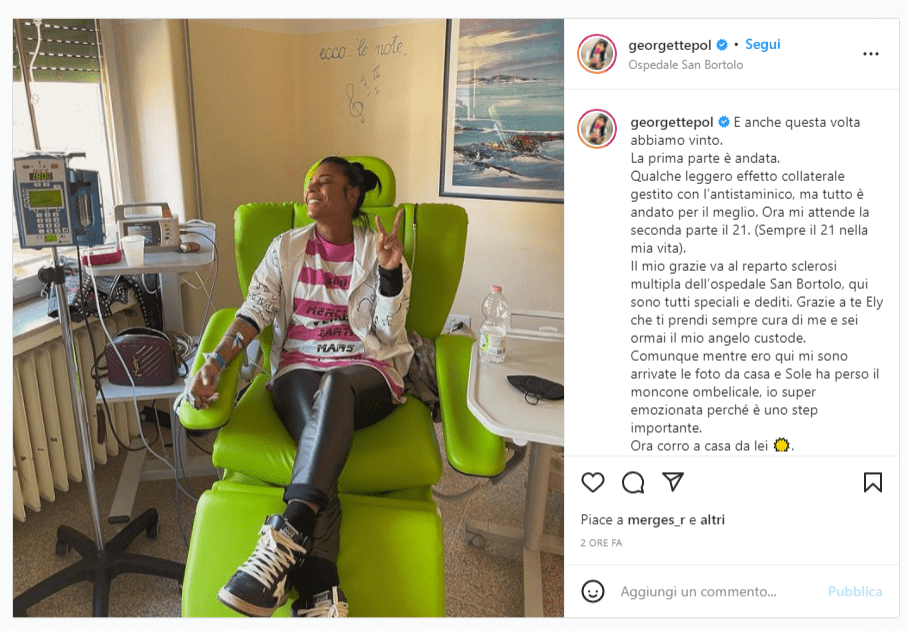This screenshot has width=908, height=631.
Task: Open georgettepol profile from header username
Action: (670, 45)
